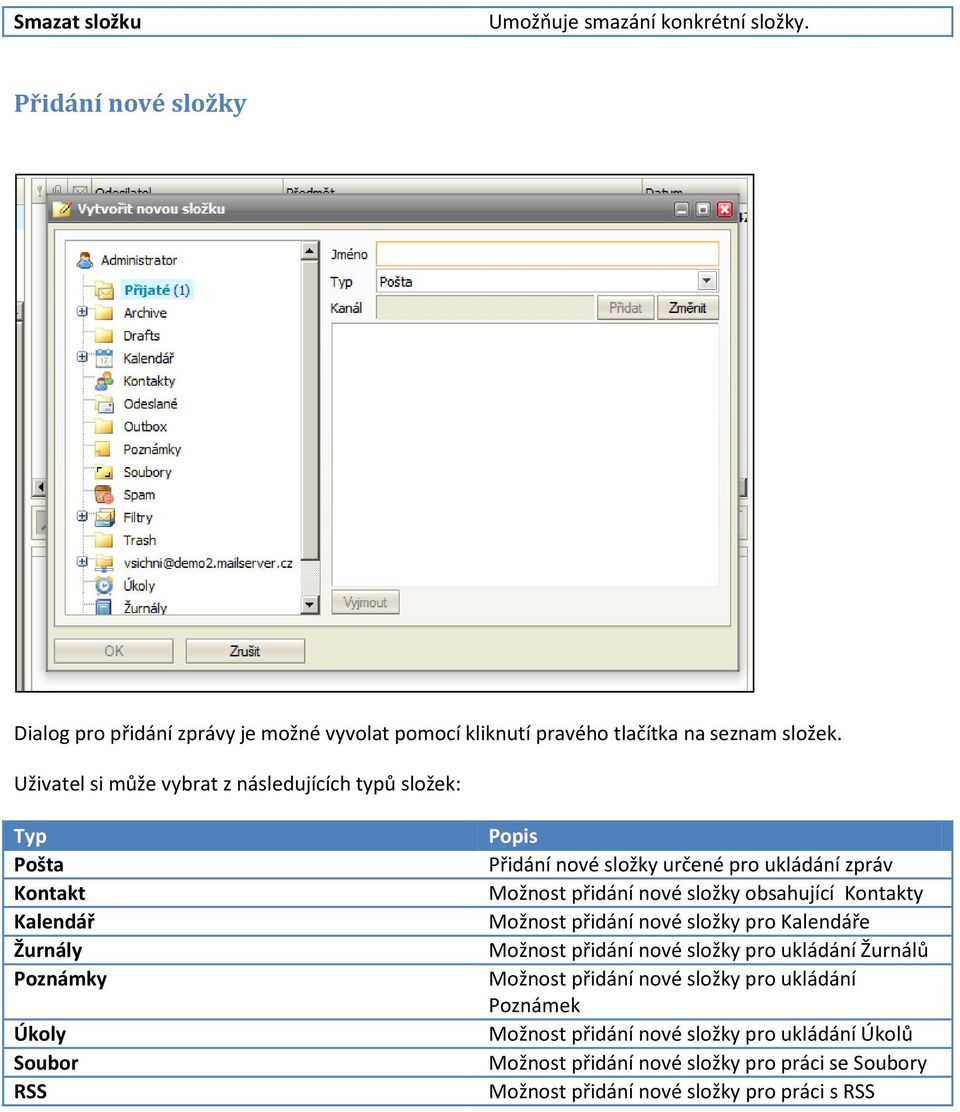Click the Spam folder icon
Viewport: 960px width, 1112px height.
point(104,494)
